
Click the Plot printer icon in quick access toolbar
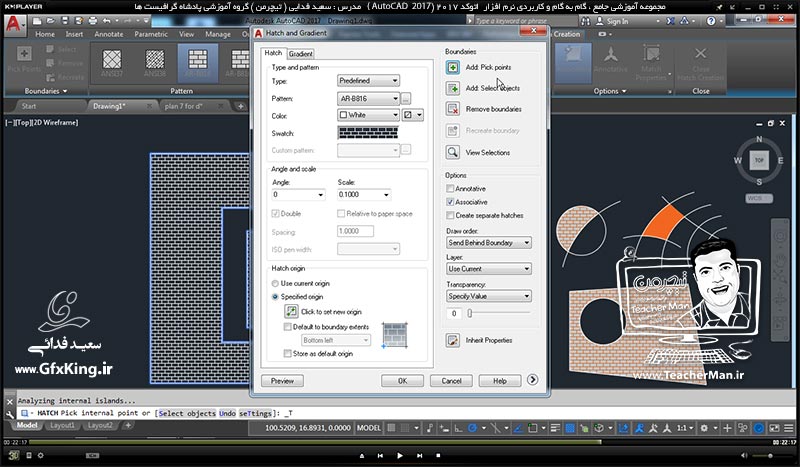(92, 21)
